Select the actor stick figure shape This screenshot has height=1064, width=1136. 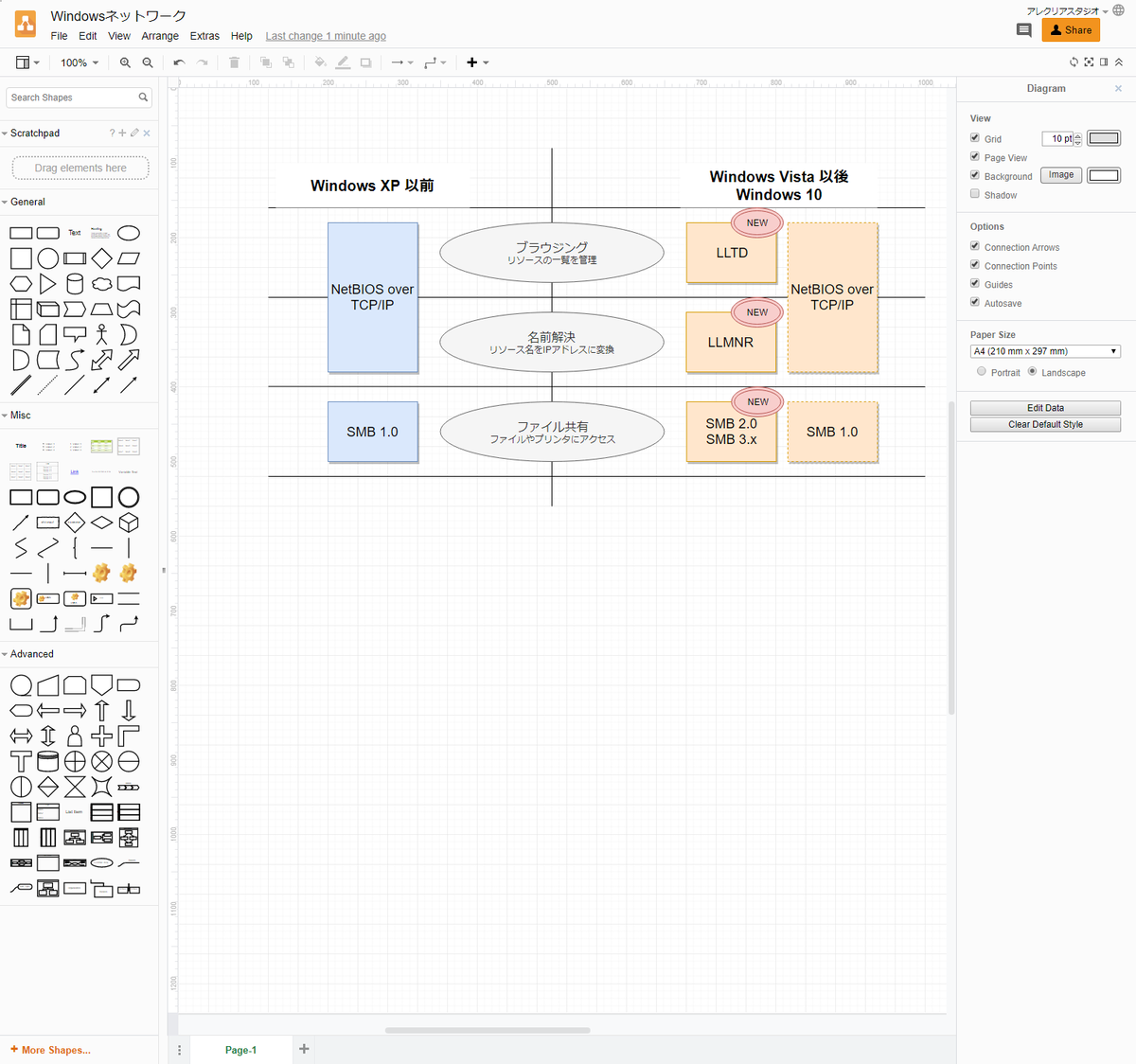101,334
